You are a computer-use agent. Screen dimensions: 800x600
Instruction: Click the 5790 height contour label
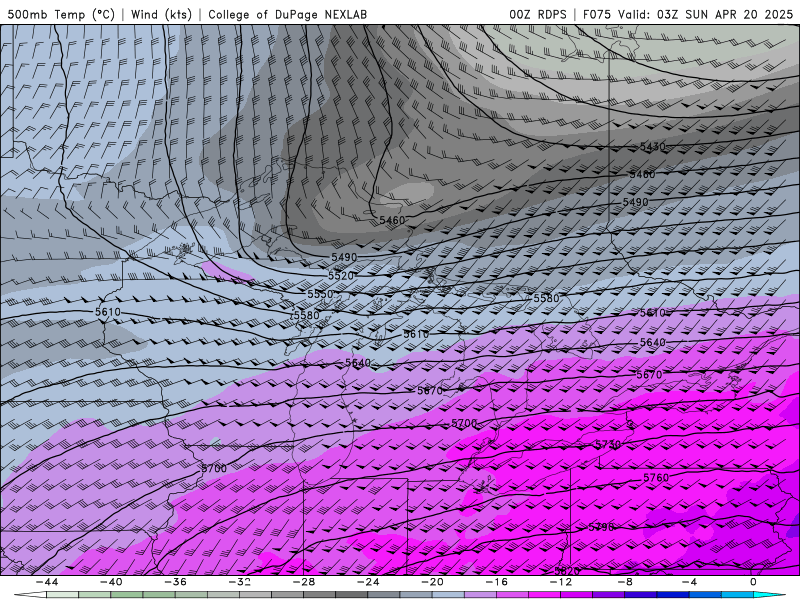point(601,527)
